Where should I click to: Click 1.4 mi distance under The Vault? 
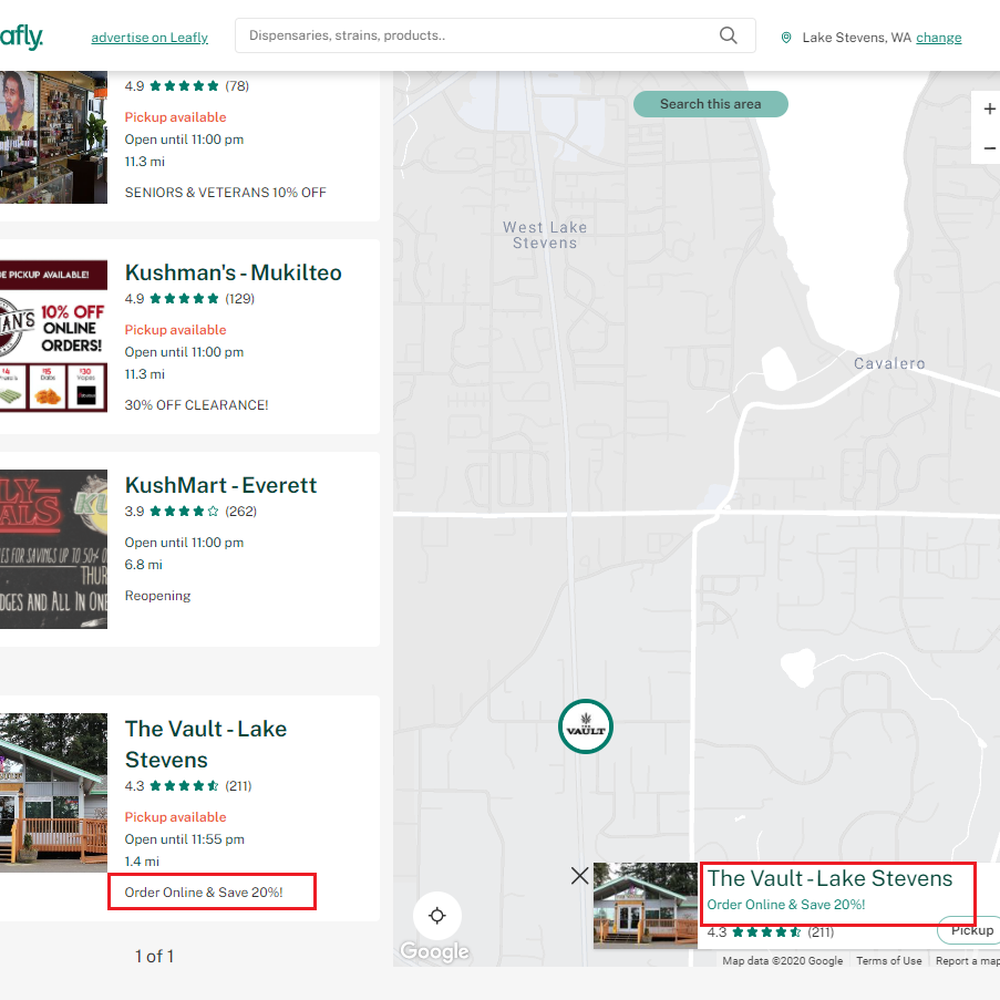pos(142,862)
